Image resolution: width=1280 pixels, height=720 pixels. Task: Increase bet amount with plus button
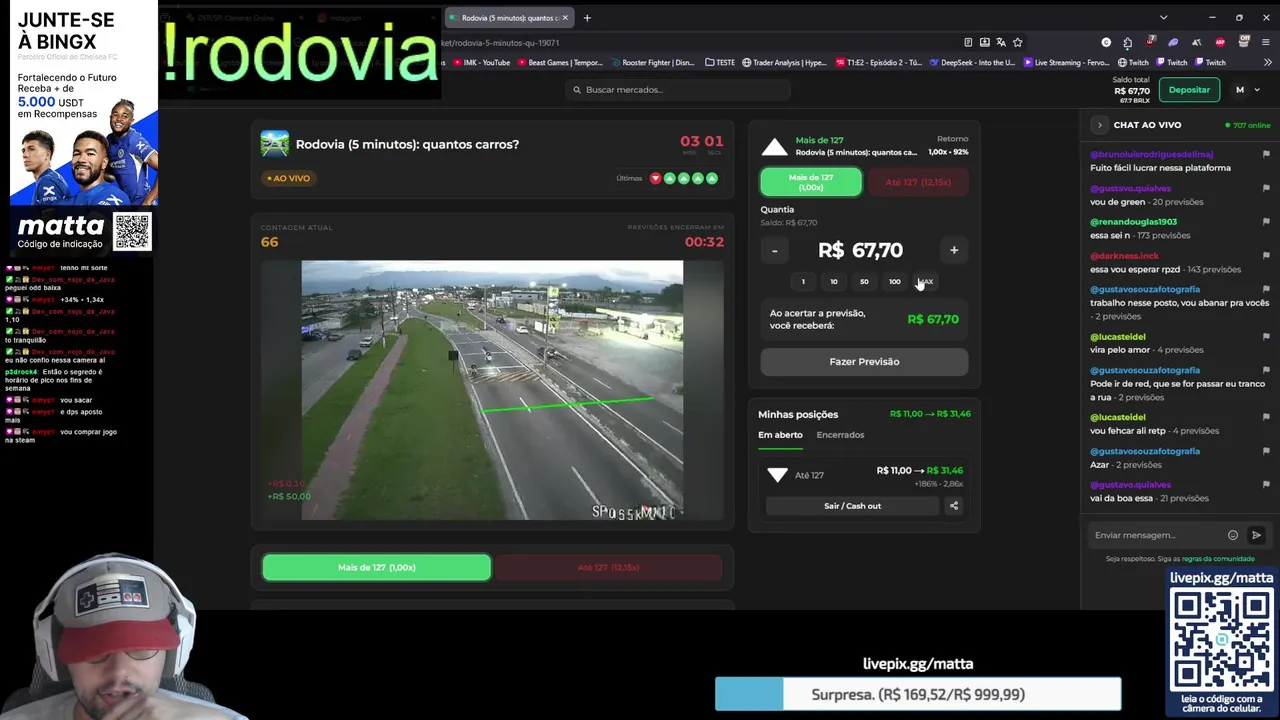click(954, 250)
